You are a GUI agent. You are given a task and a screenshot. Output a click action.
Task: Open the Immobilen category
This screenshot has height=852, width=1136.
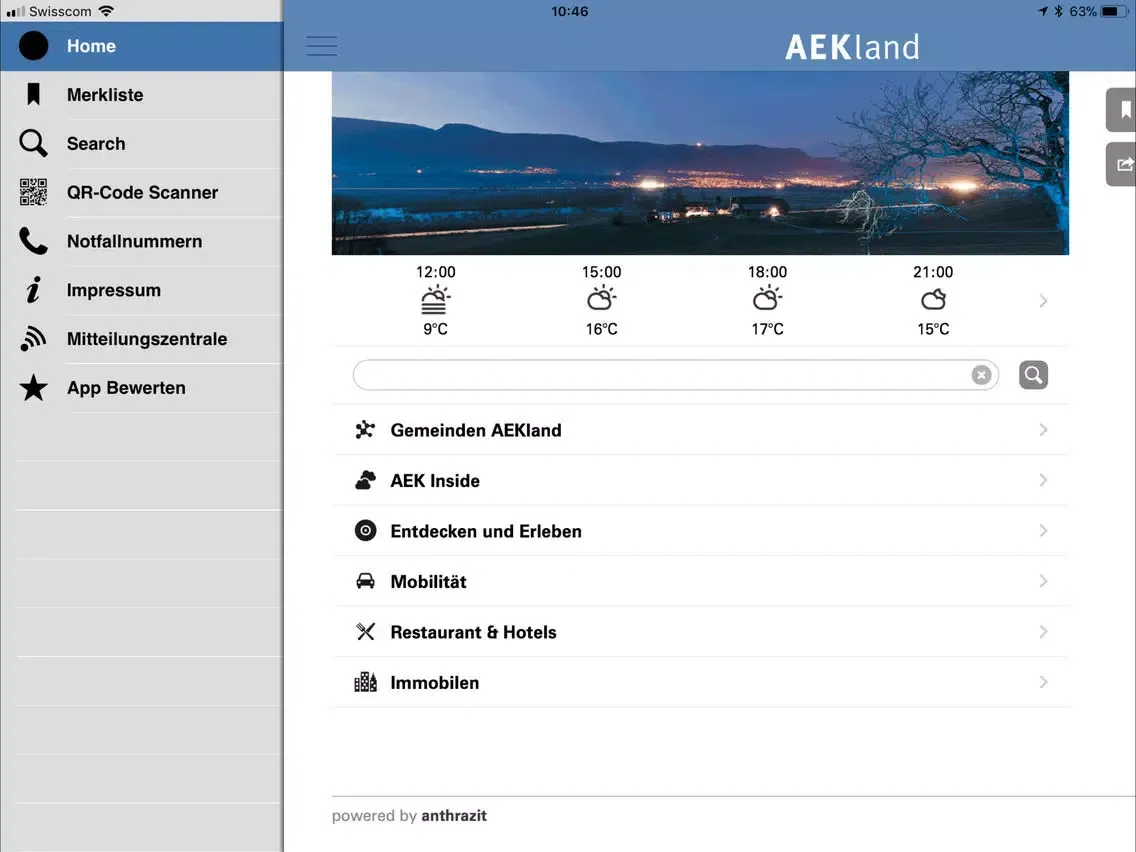701,682
